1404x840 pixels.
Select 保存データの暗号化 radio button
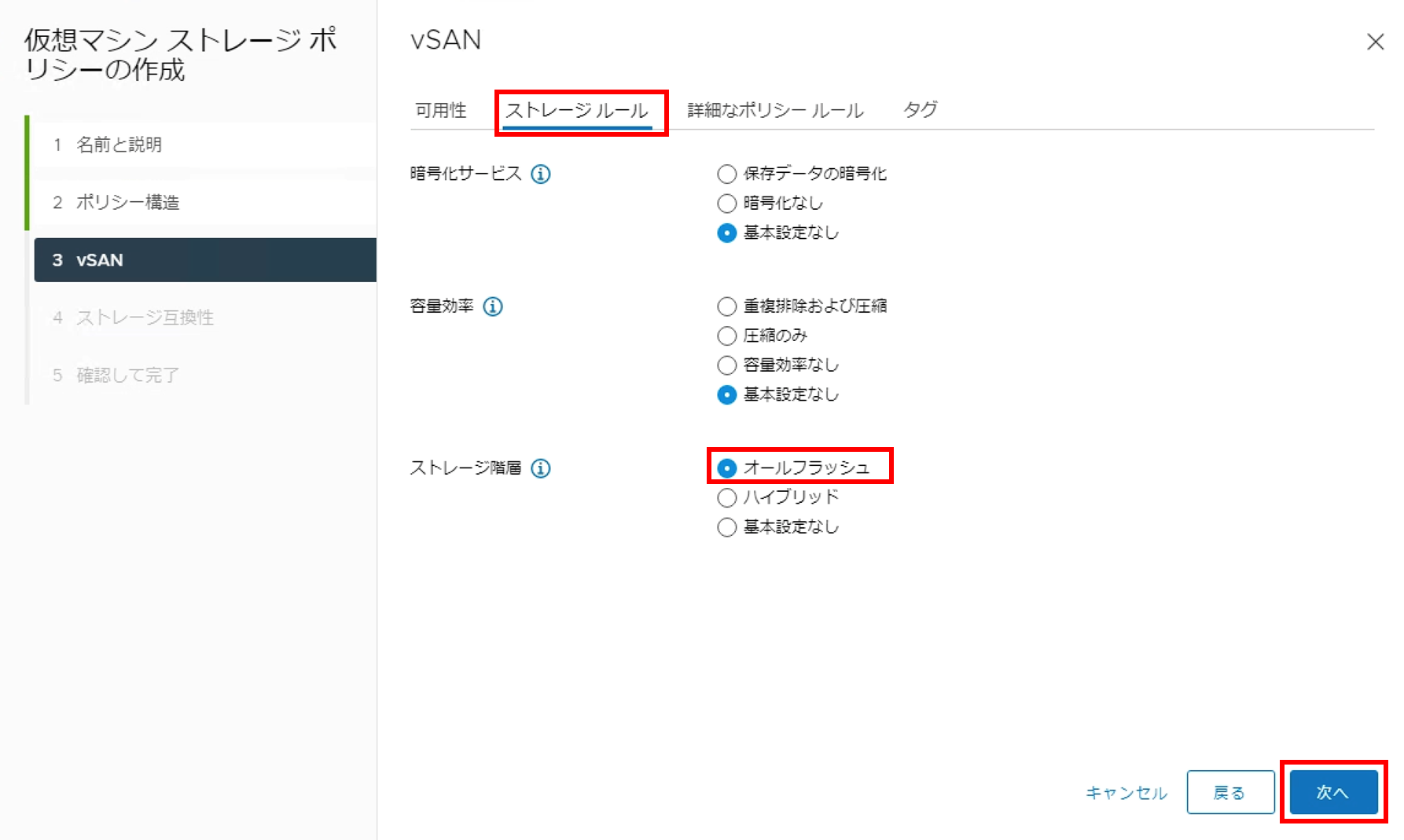click(x=727, y=174)
